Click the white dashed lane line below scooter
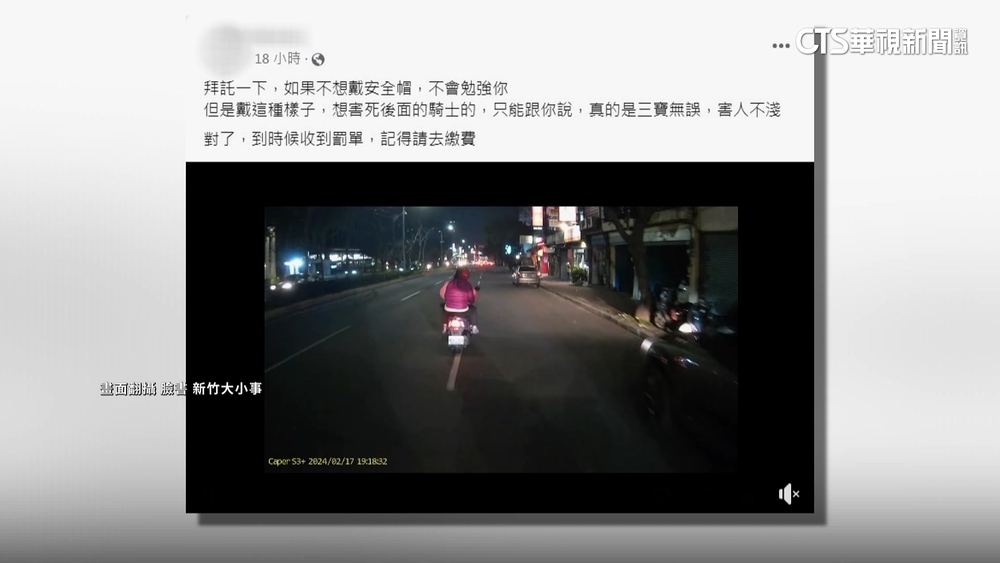Viewport: 1000px width, 563px height. [x=453, y=372]
